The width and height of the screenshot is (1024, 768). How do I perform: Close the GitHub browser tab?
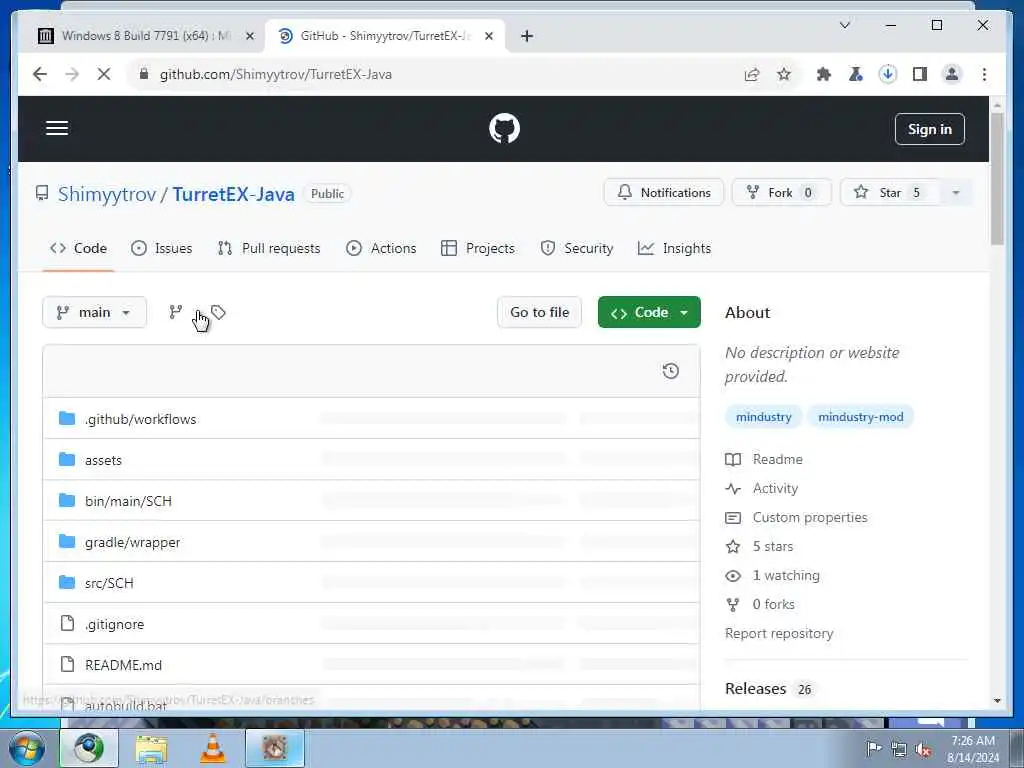point(488,36)
